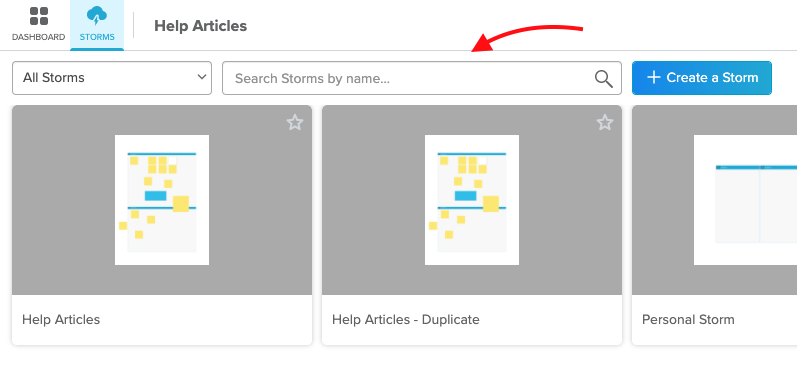Switch to the DASHBOARD tab label
This screenshot has width=797, height=367.
39,37
